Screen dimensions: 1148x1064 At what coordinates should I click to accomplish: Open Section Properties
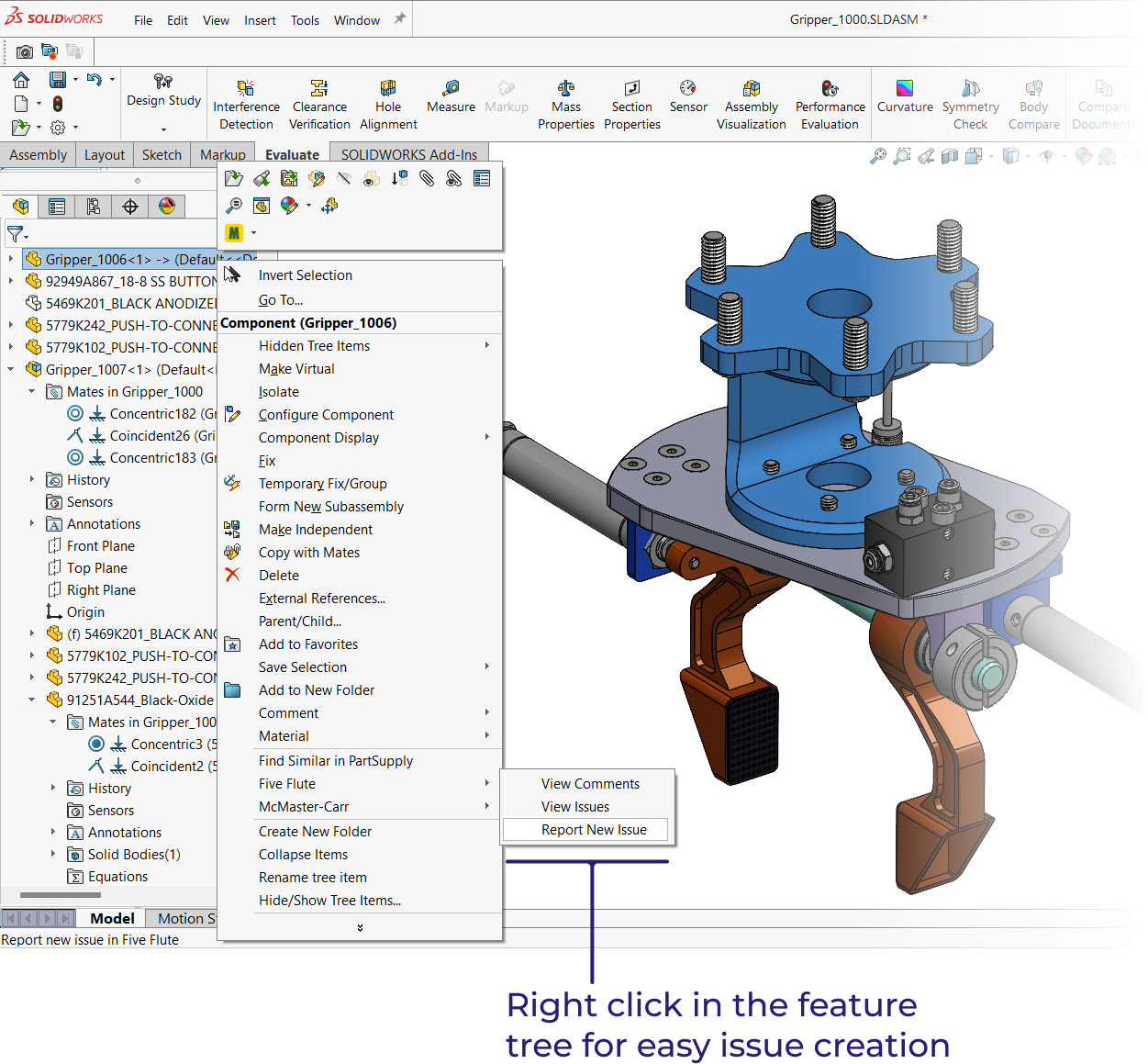point(632,105)
